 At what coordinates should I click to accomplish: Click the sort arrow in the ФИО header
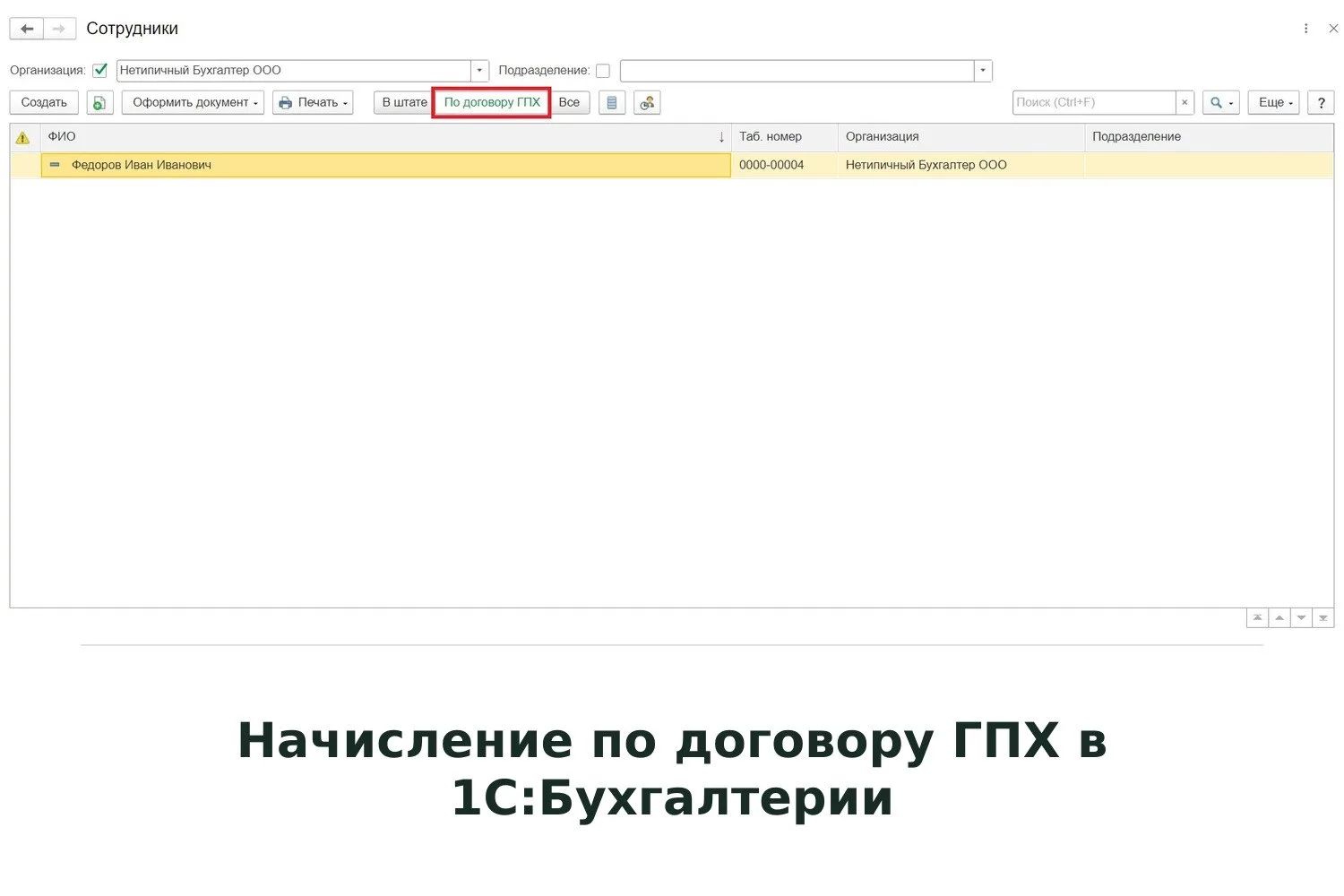[721, 137]
